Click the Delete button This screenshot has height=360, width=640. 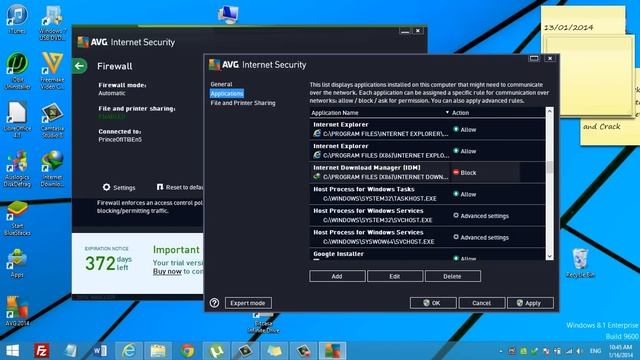(x=453, y=276)
